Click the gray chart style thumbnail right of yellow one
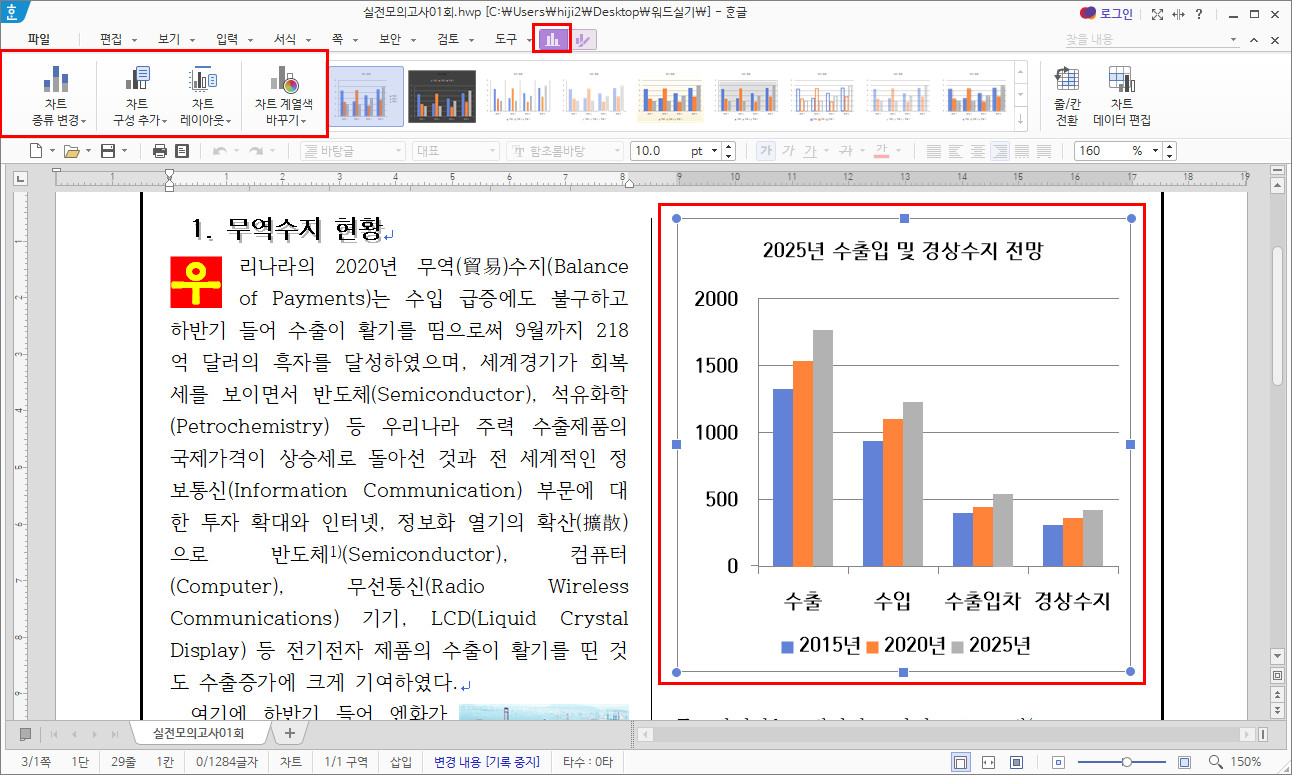 [x=748, y=96]
